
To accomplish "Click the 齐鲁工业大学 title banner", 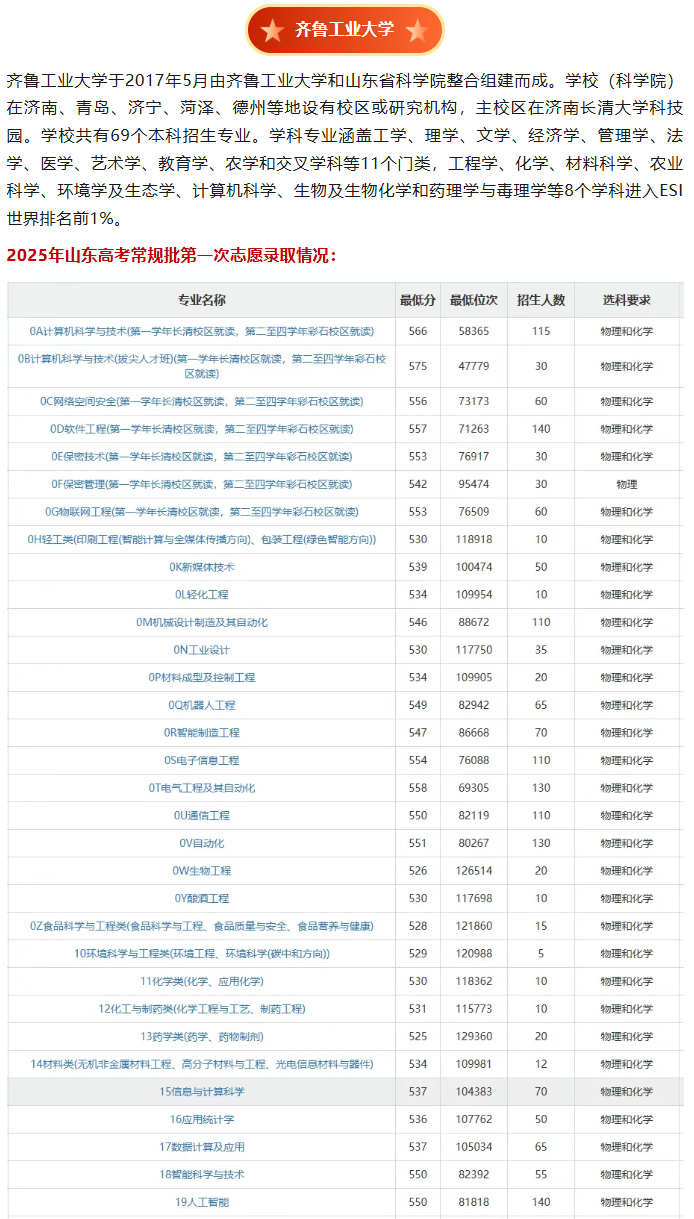I will [x=345, y=30].
